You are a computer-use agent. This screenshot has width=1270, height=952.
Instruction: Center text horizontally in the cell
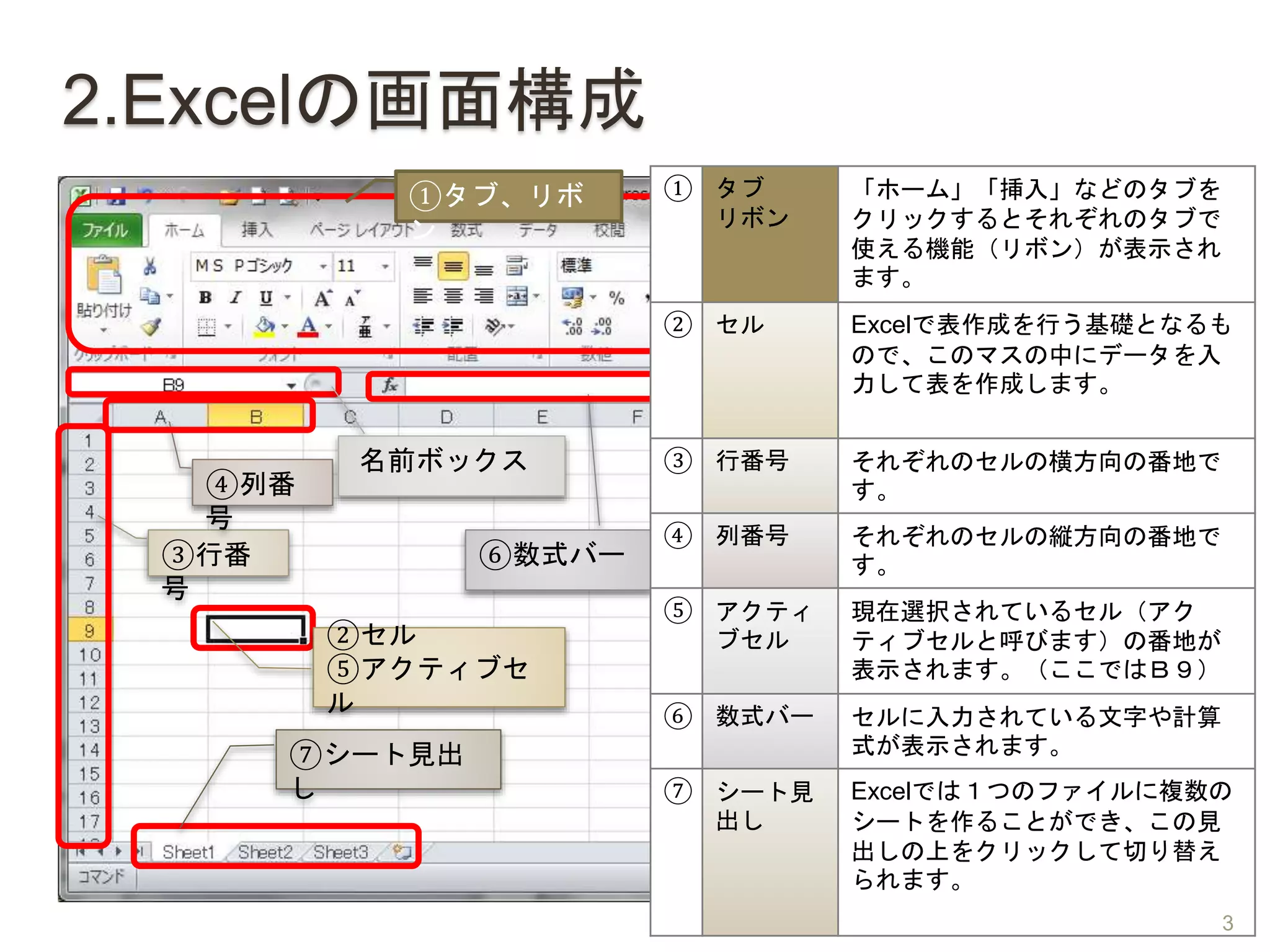click(x=453, y=296)
